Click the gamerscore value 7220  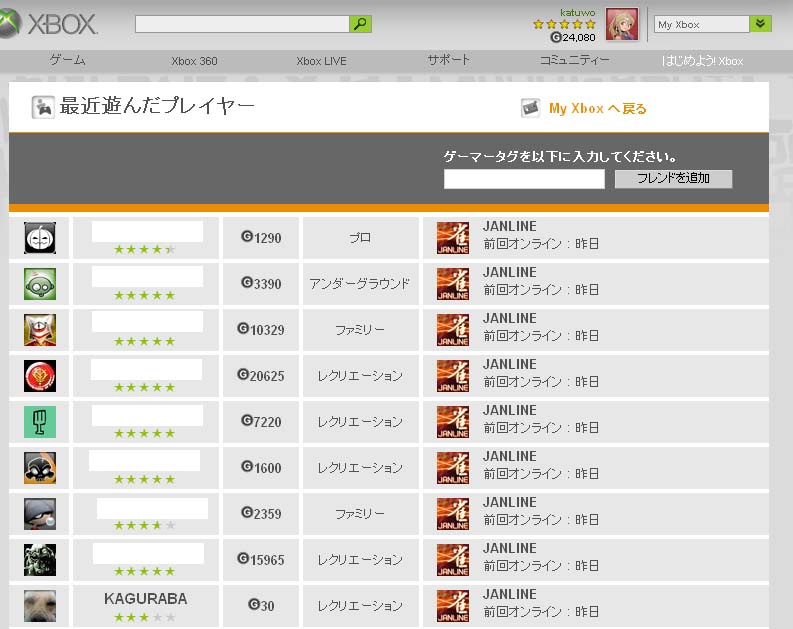[x=268, y=422]
